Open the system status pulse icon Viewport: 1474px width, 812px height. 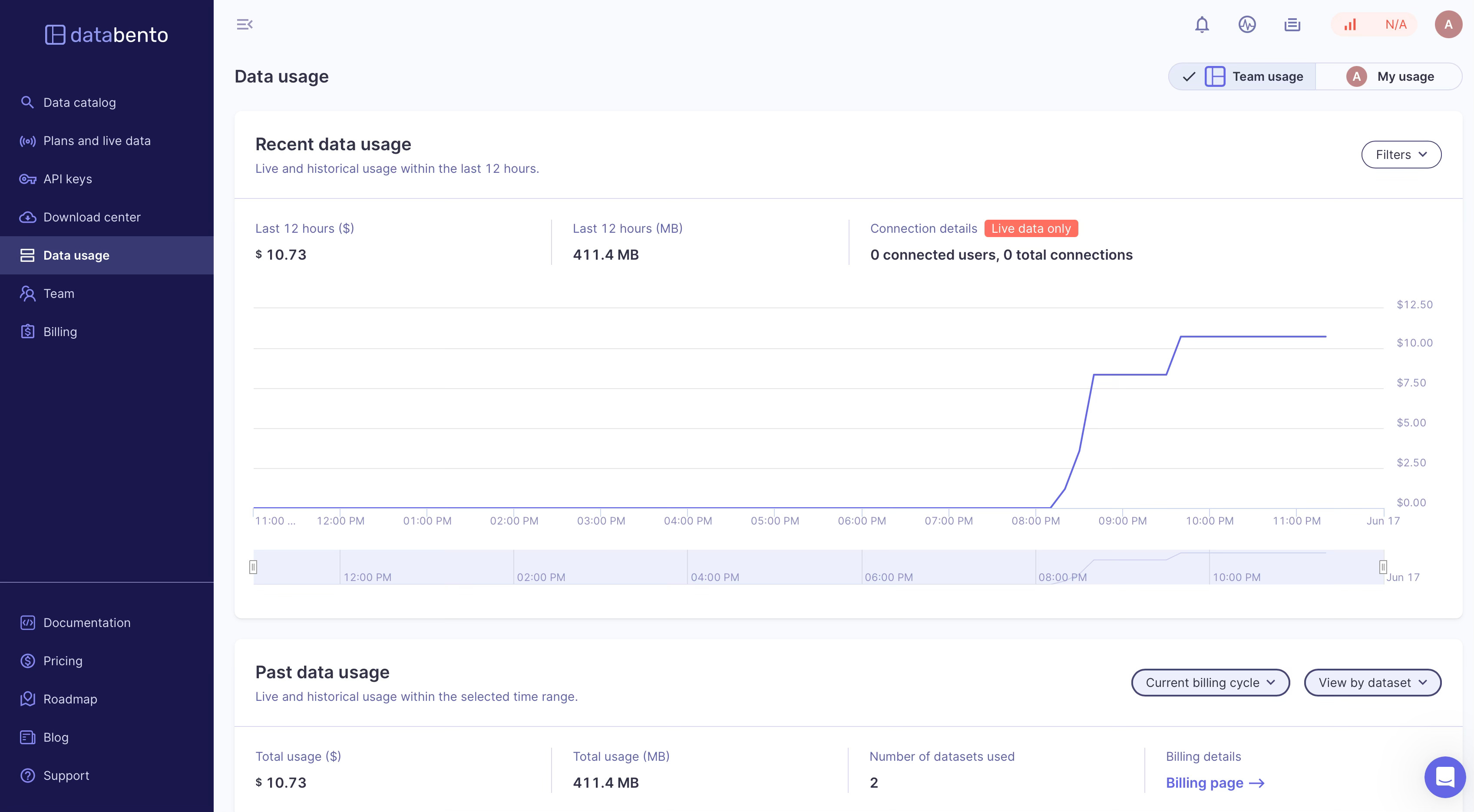[1247, 25]
